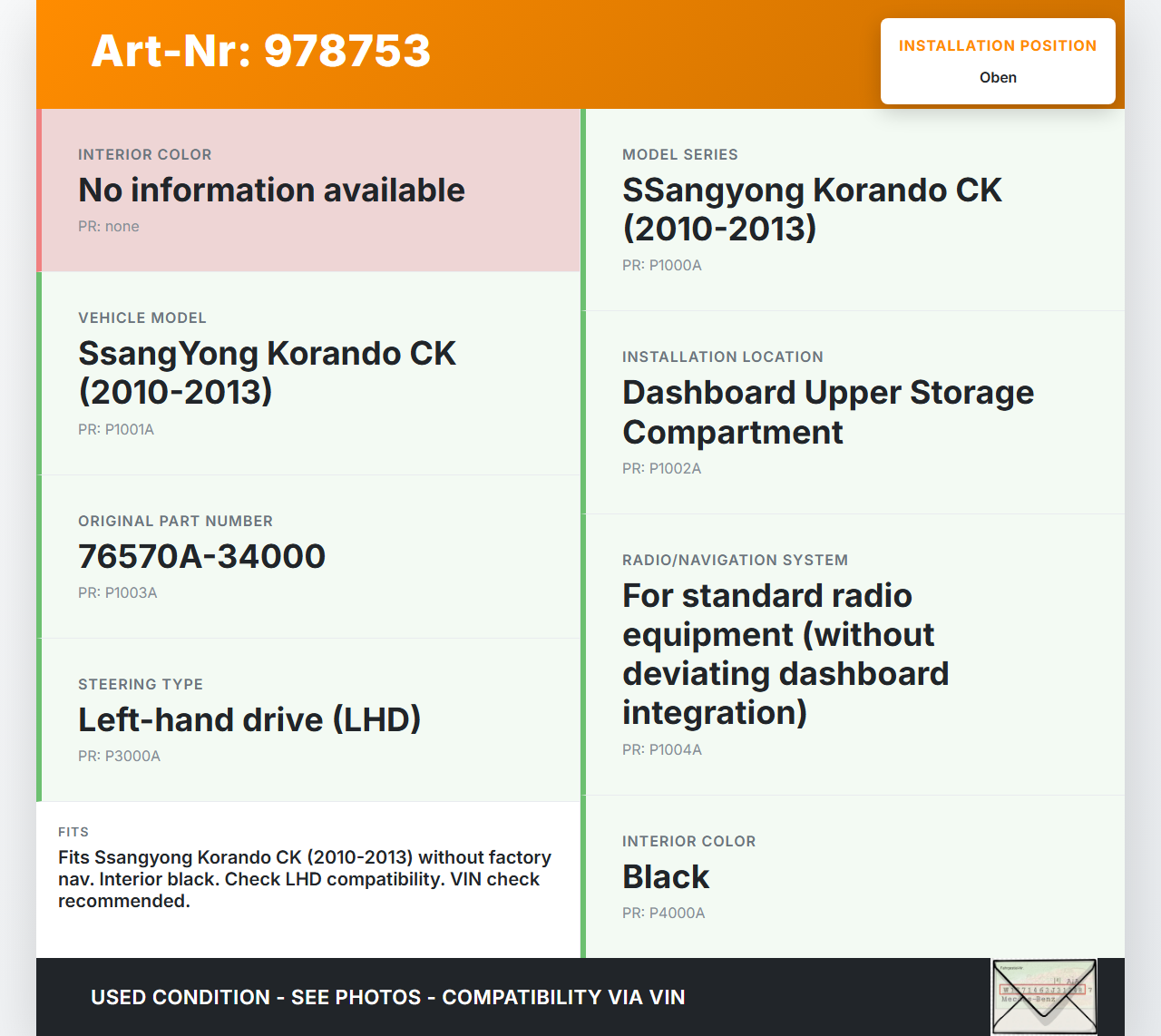Select the pink 'No information available' card

pos(308,191)
